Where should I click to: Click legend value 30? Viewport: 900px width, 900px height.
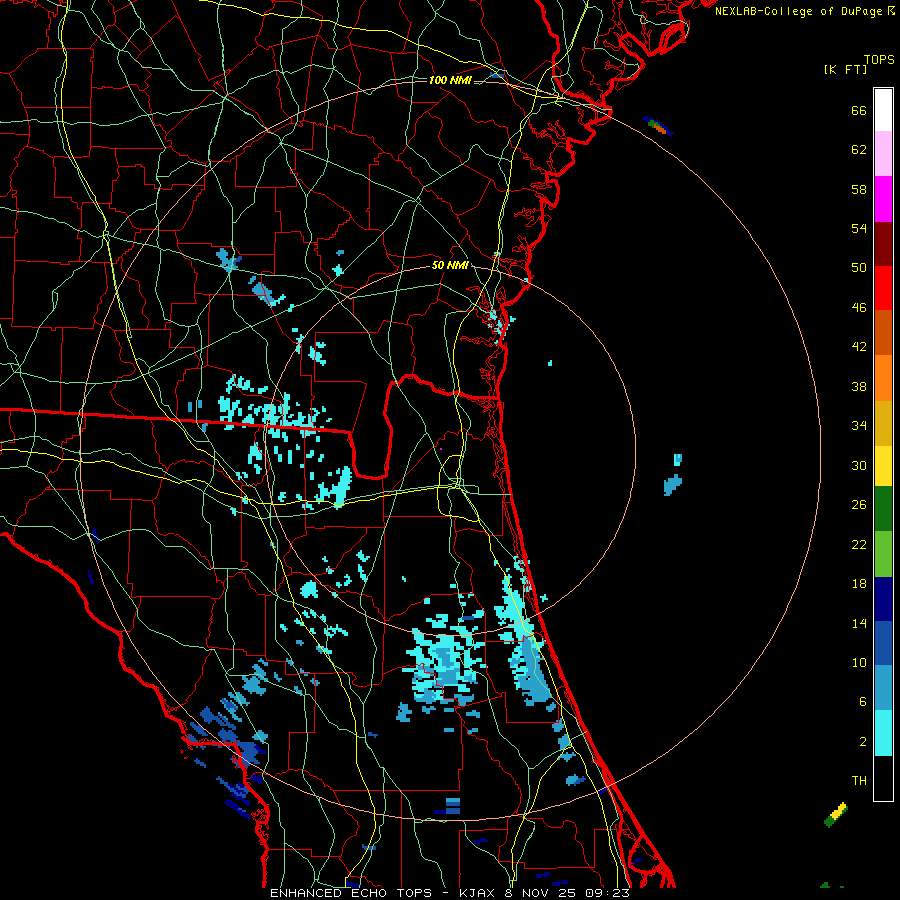point(859,465)
